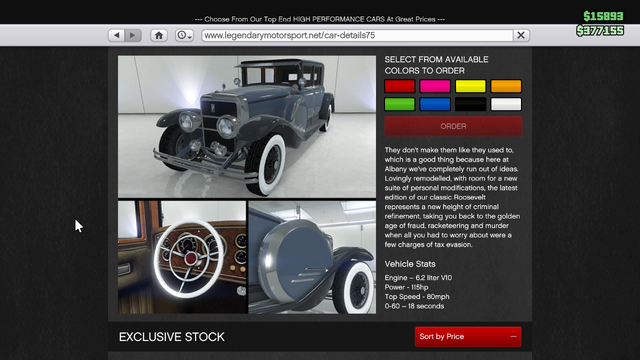Choose the orange color swatch
This screenshot has height=360, width=640.
[x=506, y=86]
